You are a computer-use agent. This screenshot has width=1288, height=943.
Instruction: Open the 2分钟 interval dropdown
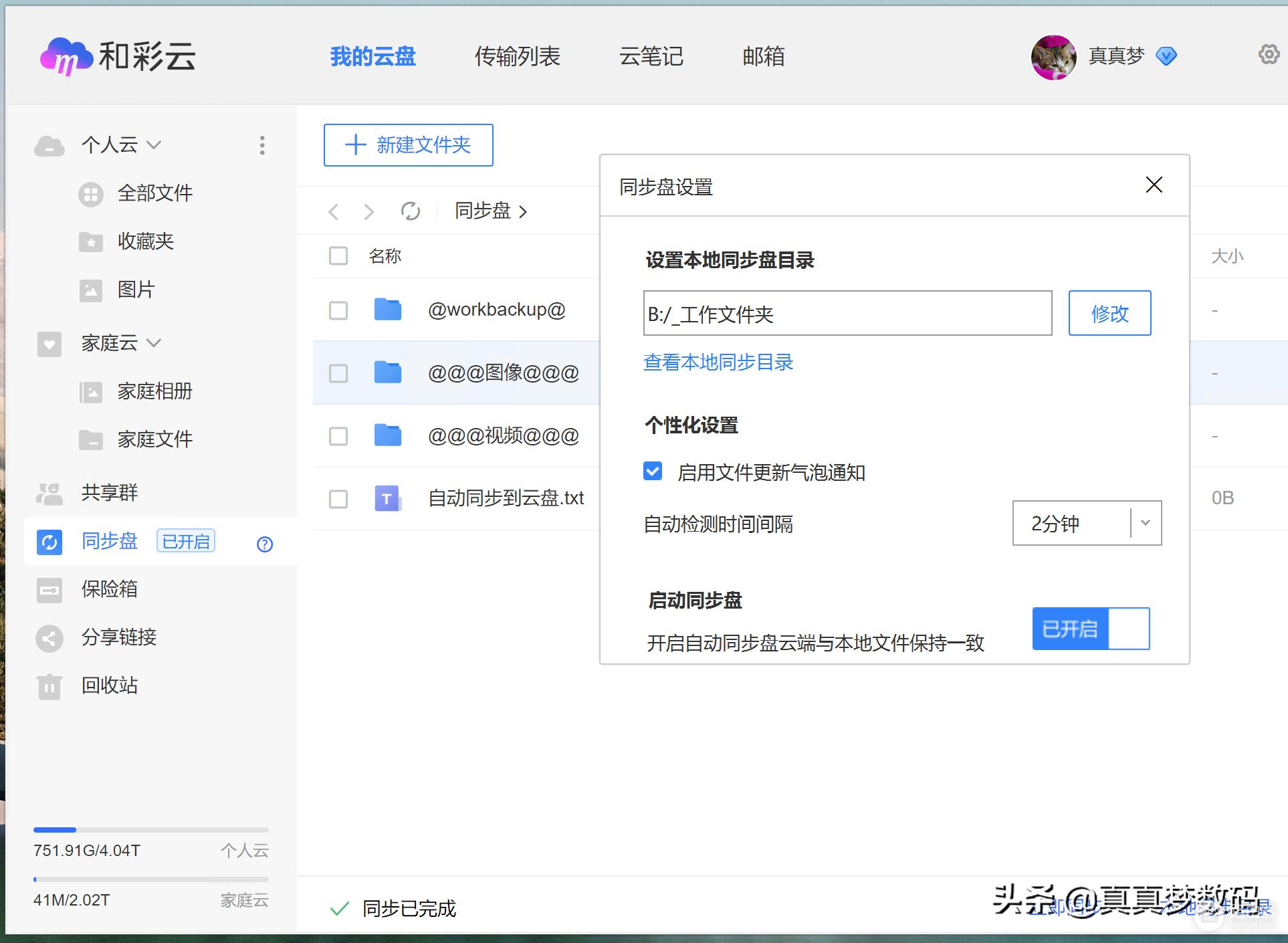click(1087, 523)
